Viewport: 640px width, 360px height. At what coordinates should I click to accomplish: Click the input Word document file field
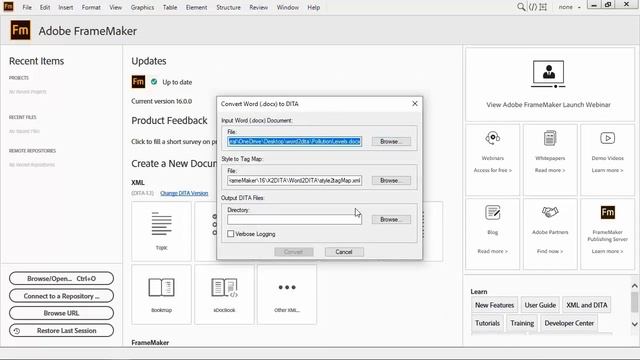(x=294, y=141)
